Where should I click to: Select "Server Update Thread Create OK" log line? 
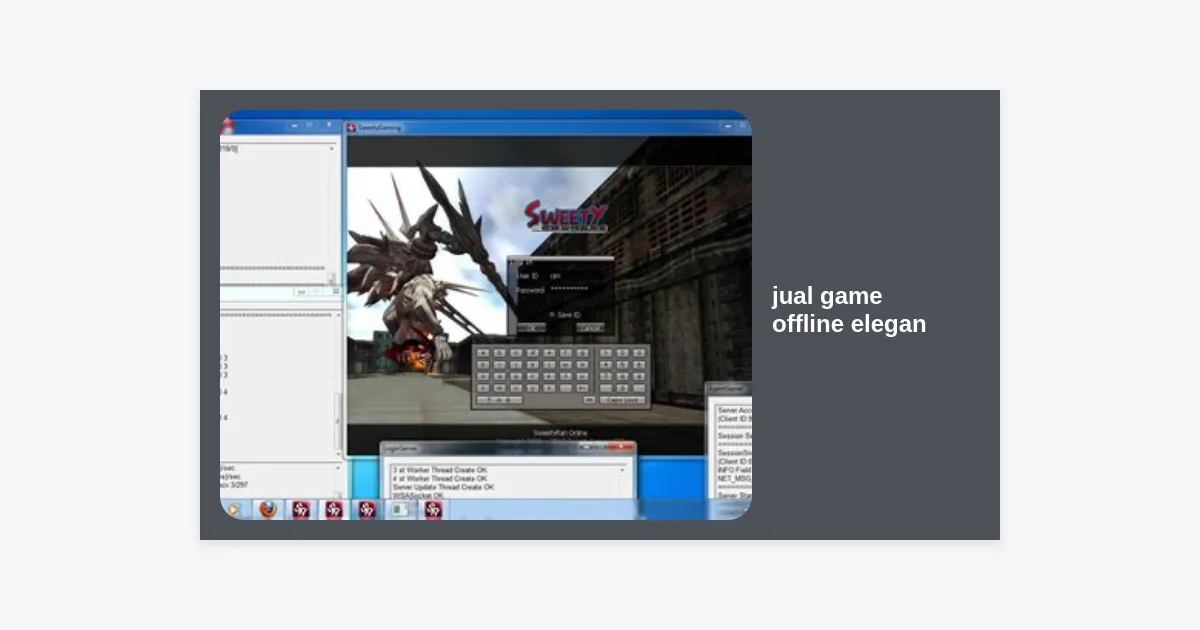(x=443, y=487)
